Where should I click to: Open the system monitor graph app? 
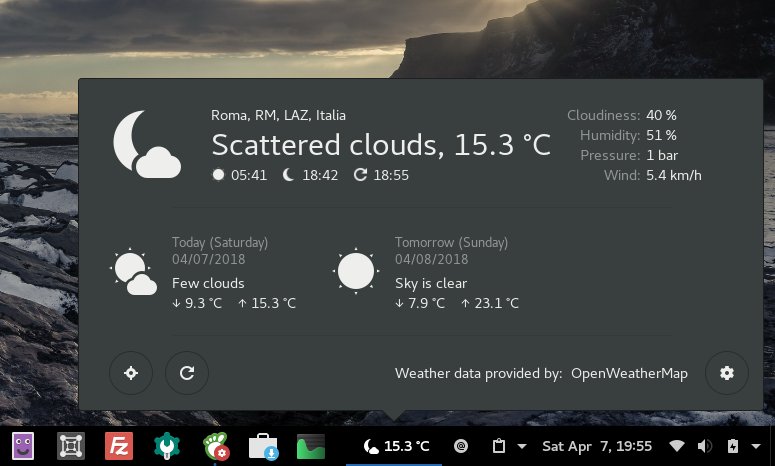click(x=311, y=446)
